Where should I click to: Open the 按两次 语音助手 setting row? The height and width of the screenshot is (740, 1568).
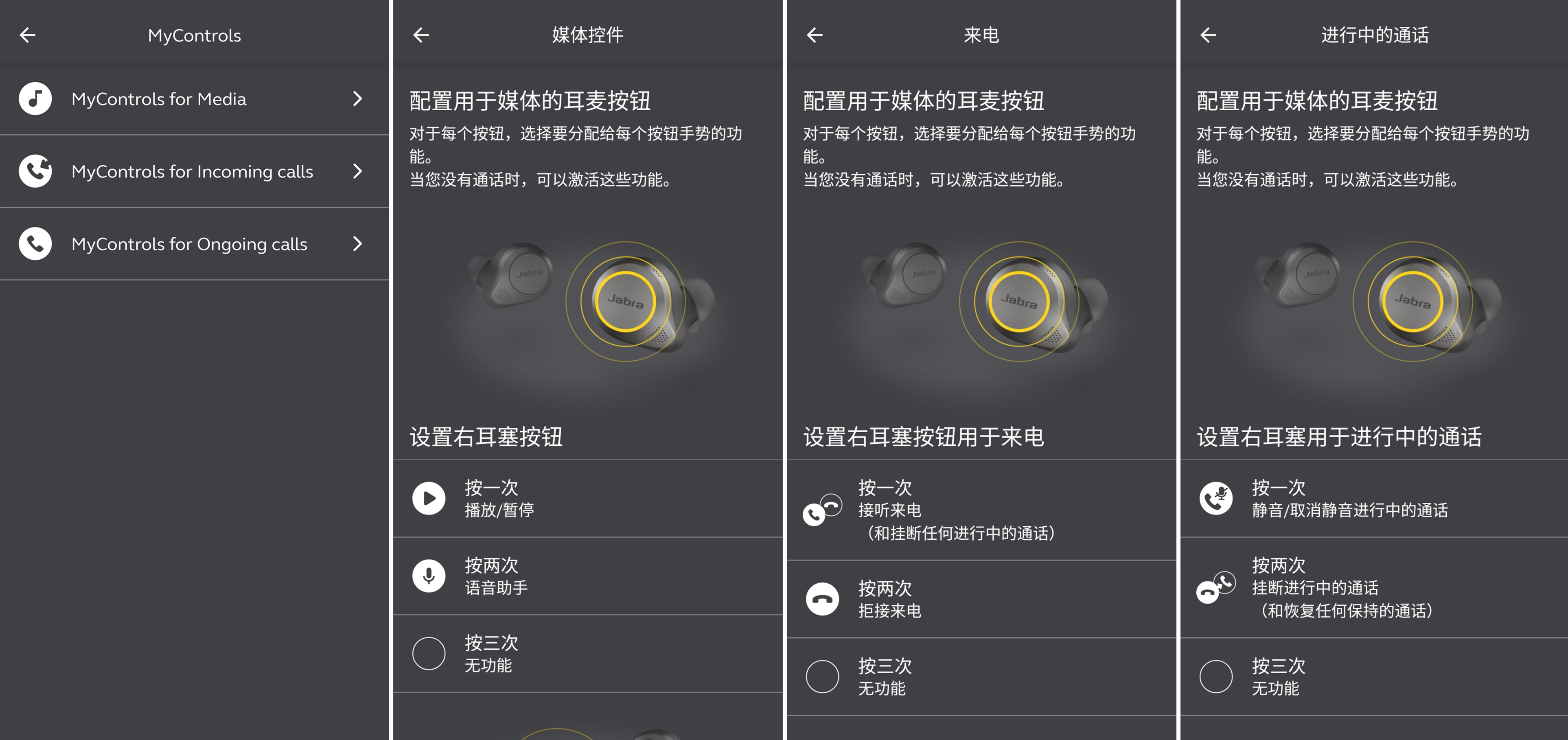(587, 576)
